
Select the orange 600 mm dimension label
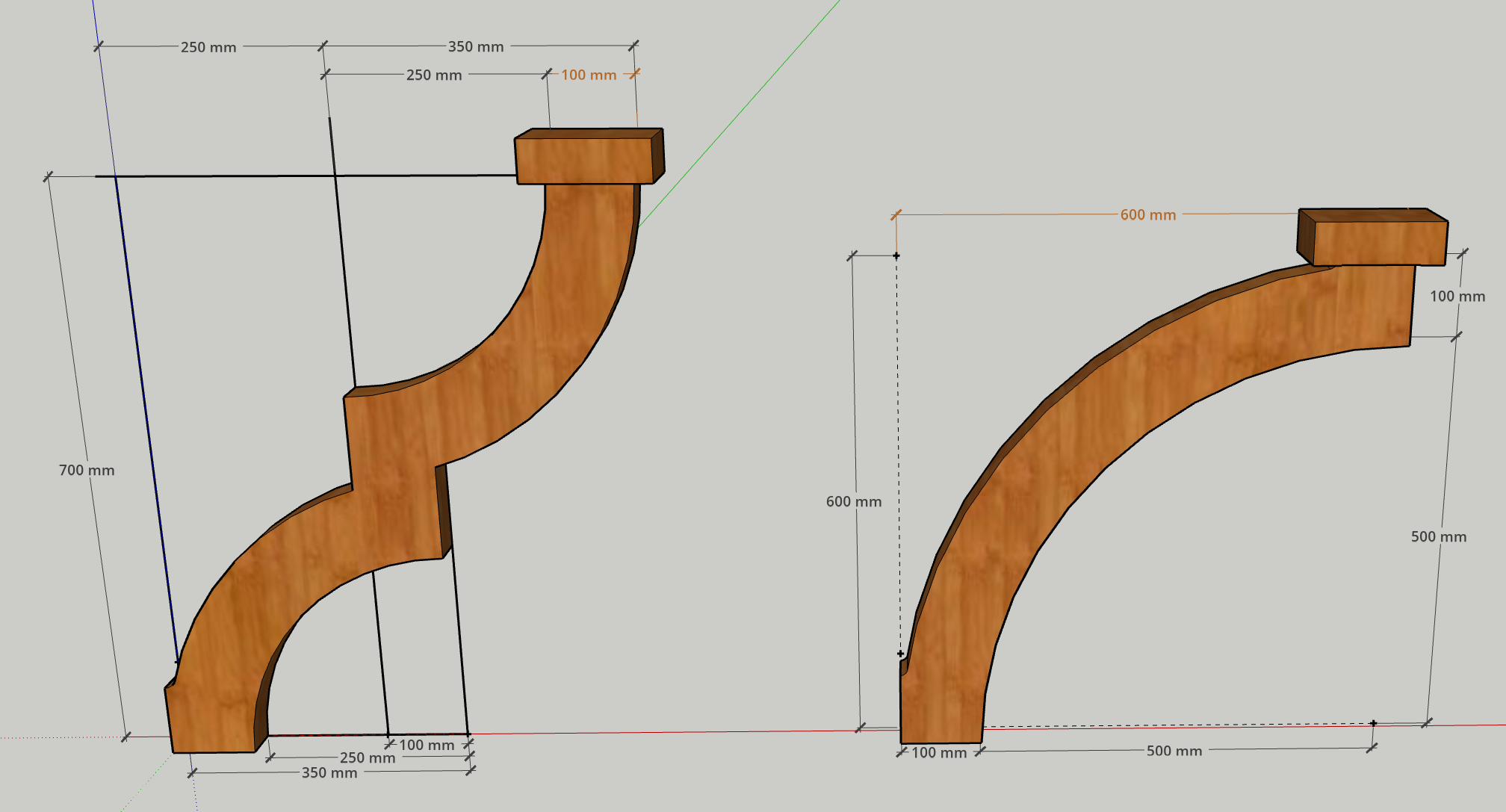coord(1148,215)
